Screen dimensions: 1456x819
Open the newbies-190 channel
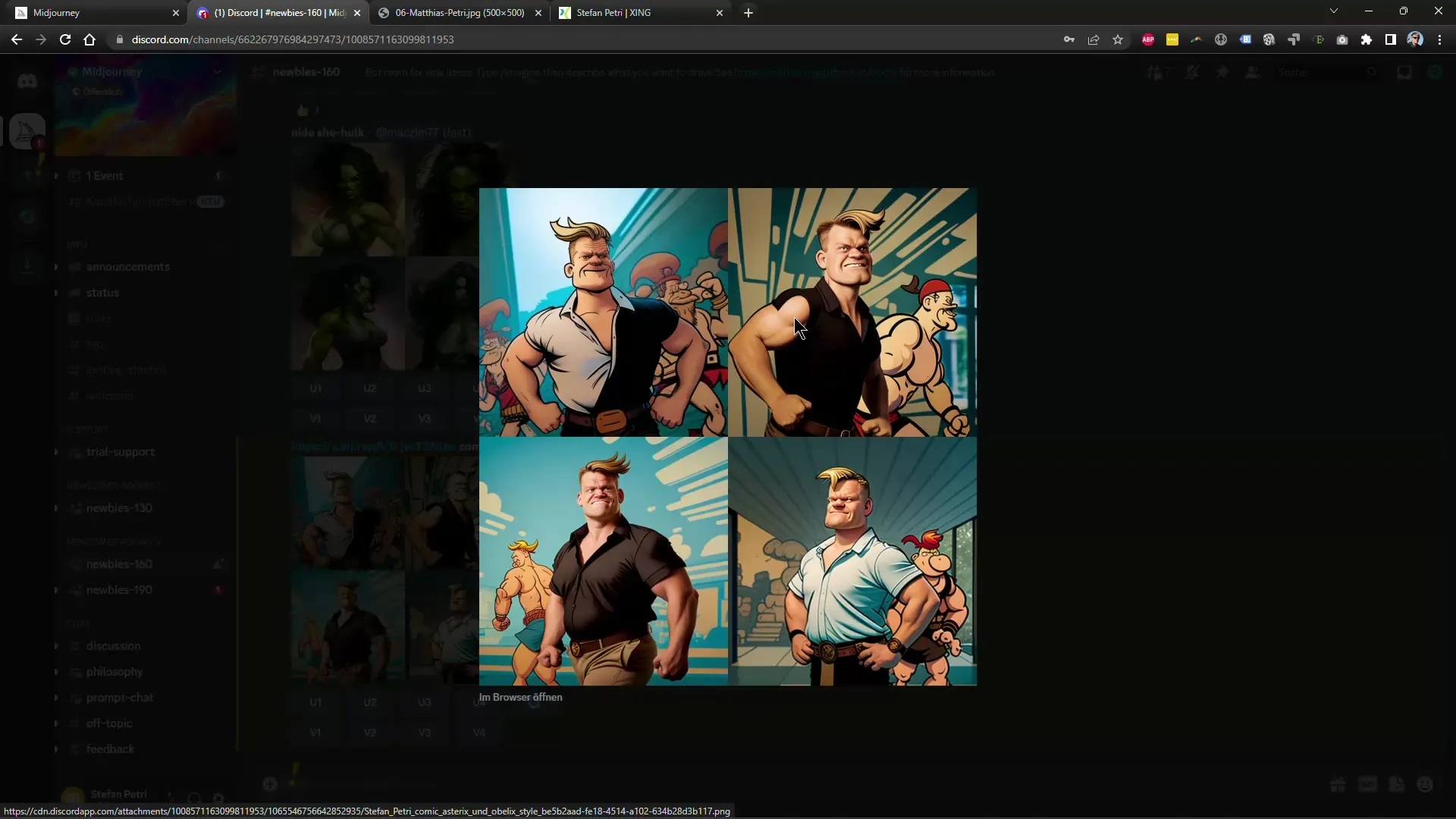[144, 590]
